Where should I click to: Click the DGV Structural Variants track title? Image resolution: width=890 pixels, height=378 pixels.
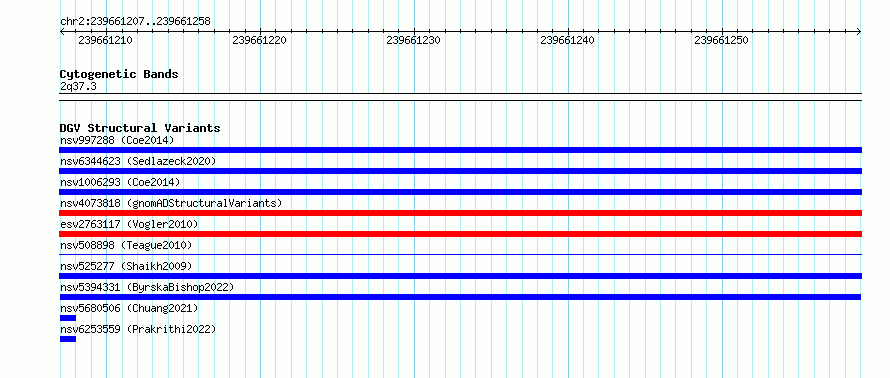(x=140, y=128)
